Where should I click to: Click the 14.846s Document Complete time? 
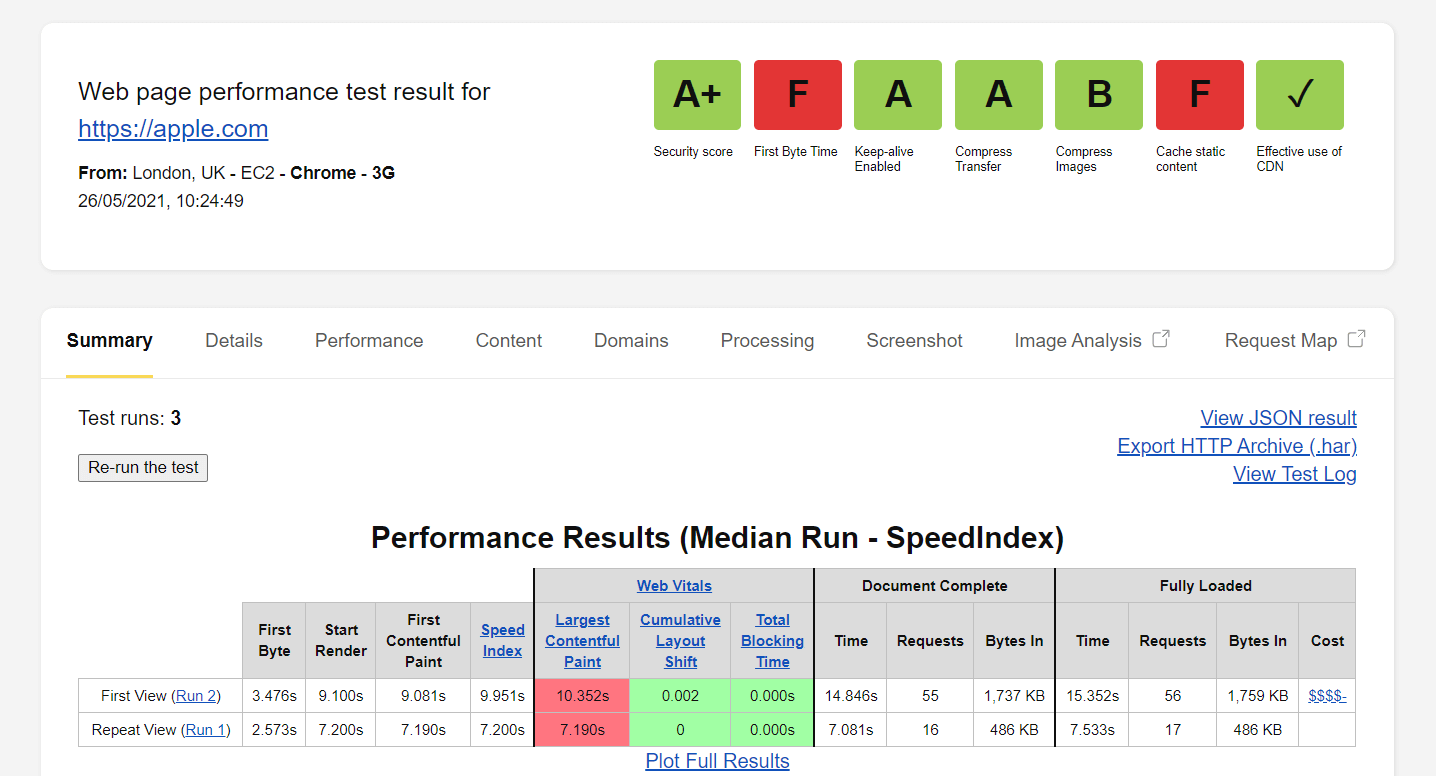[x=851, y=695]
